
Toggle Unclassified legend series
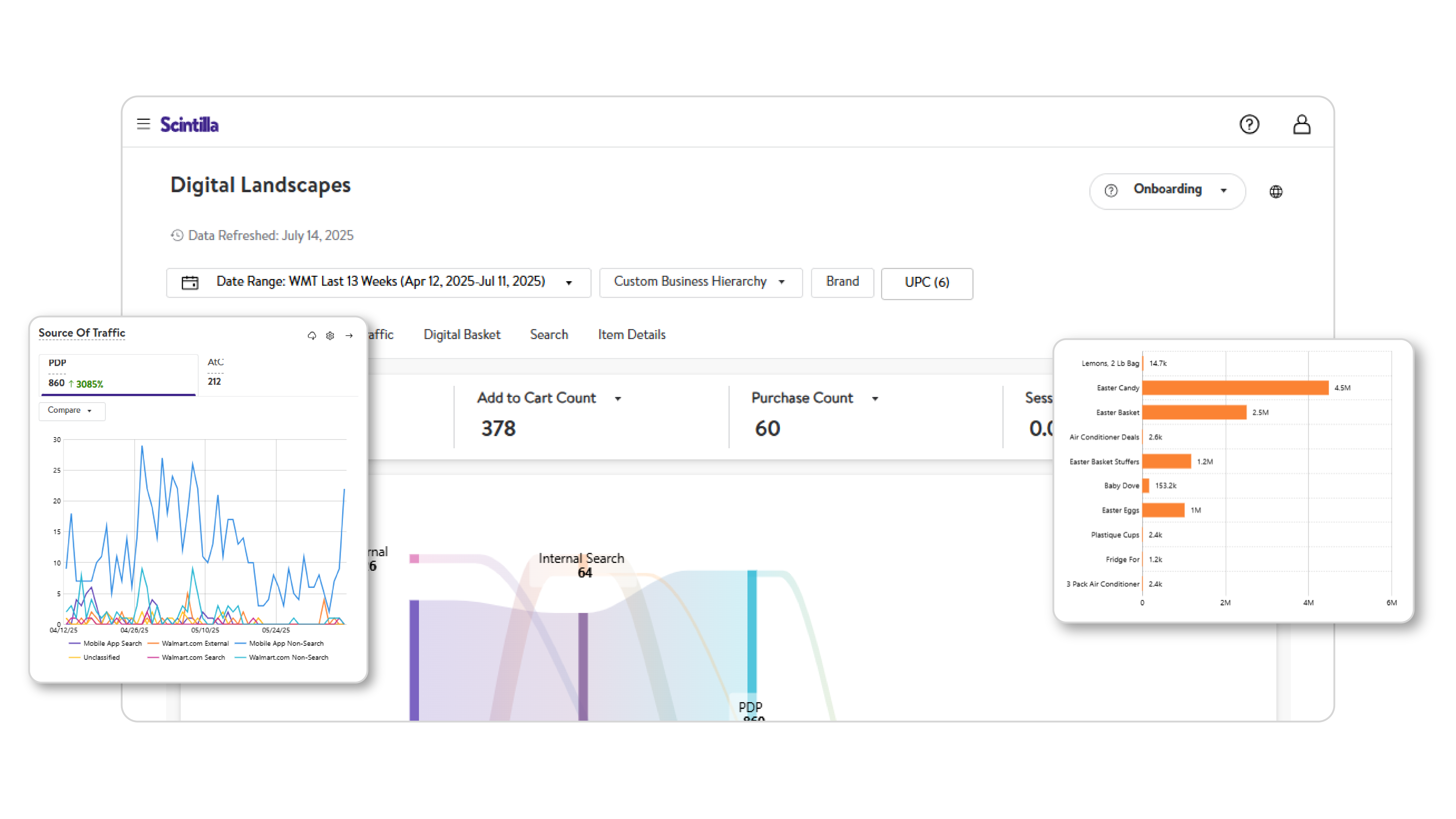pyautogui.click(x=94, y=657)
